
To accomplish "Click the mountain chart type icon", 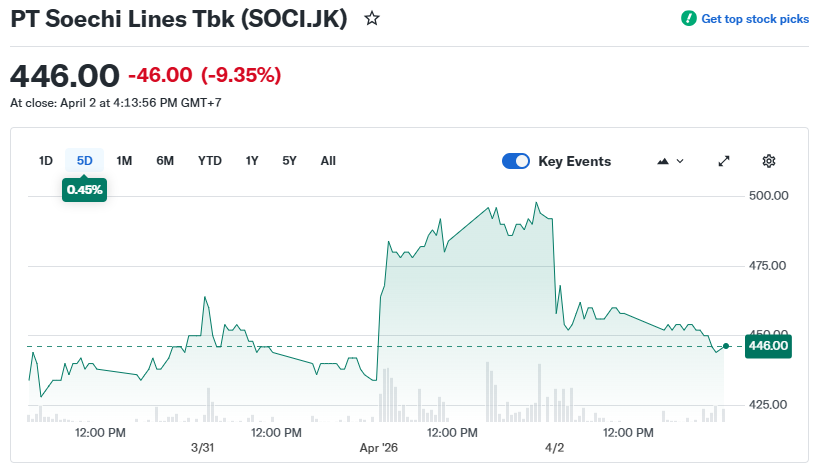I will 662,161.
